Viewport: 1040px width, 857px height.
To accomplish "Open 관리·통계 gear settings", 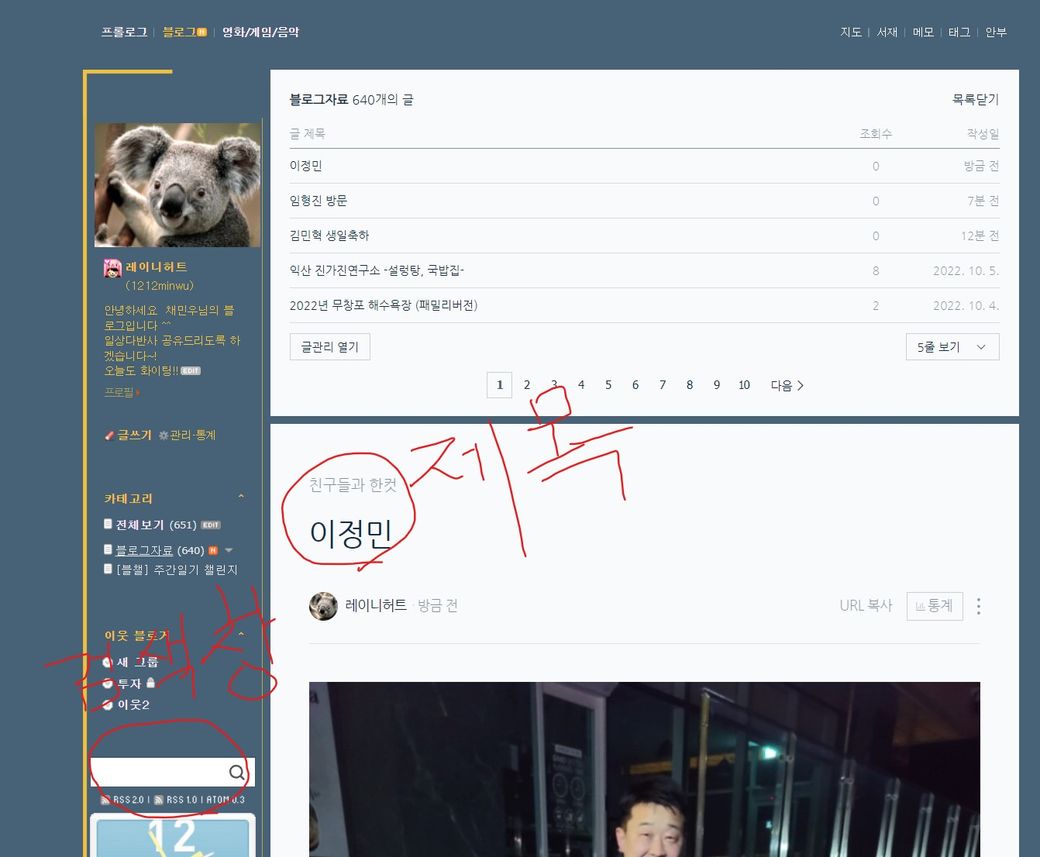I will [164, 436].
